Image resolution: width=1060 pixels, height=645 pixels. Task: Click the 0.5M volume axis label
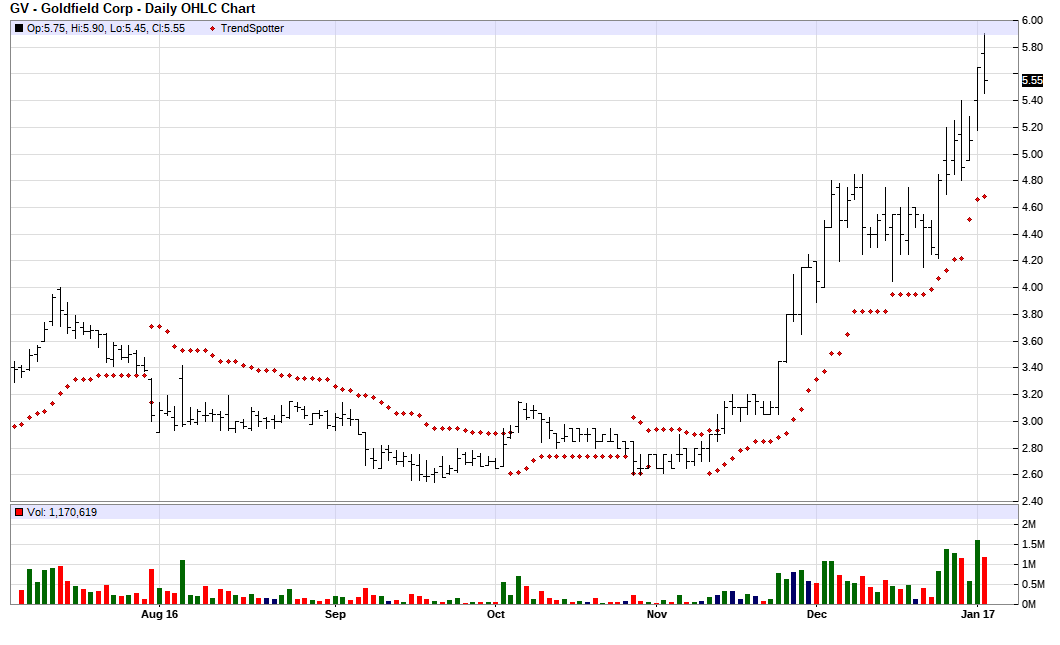tap(1032, 584)
